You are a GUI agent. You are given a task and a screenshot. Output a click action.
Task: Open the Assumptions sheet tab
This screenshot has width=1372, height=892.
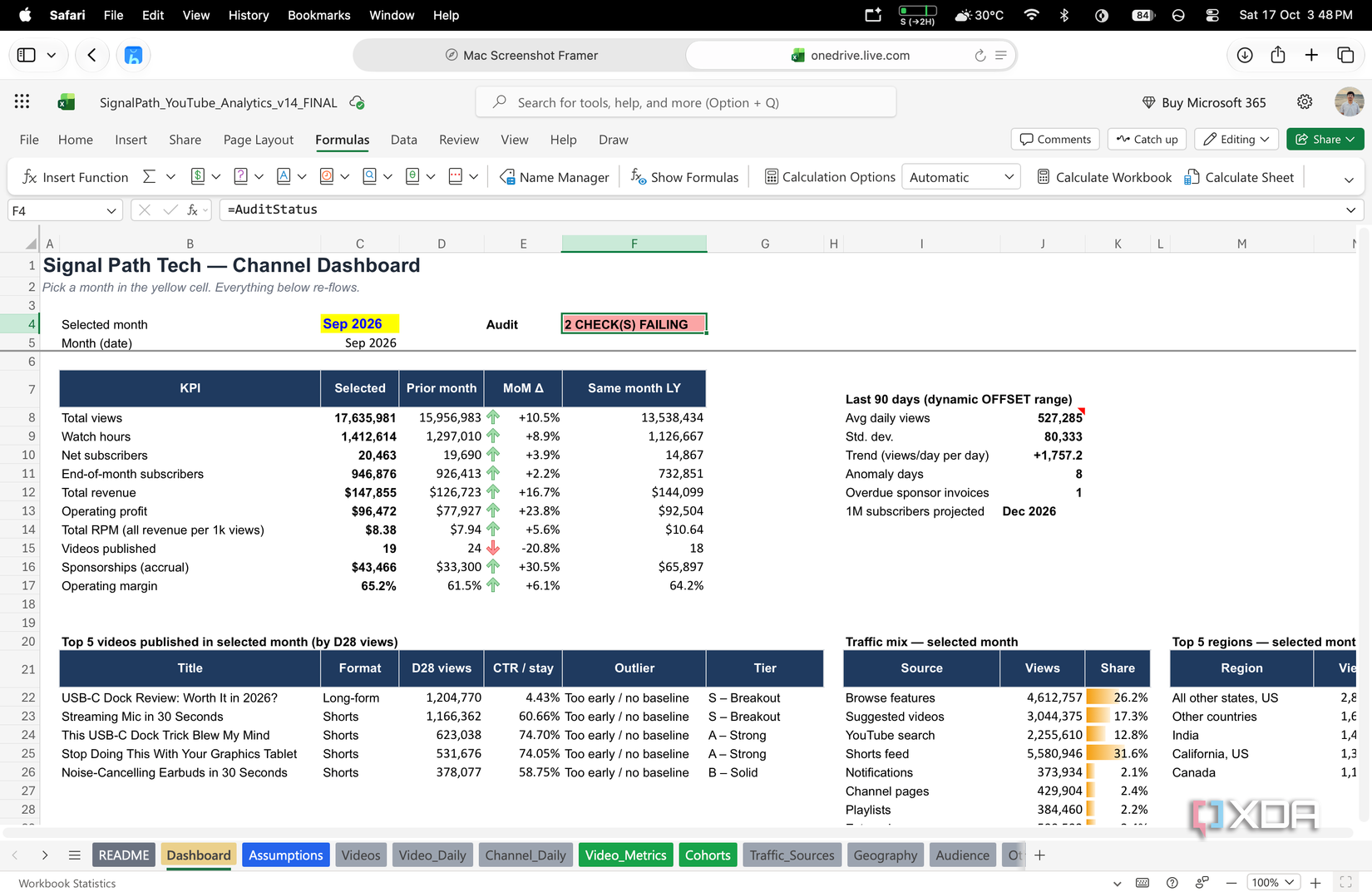pos(286,855)
